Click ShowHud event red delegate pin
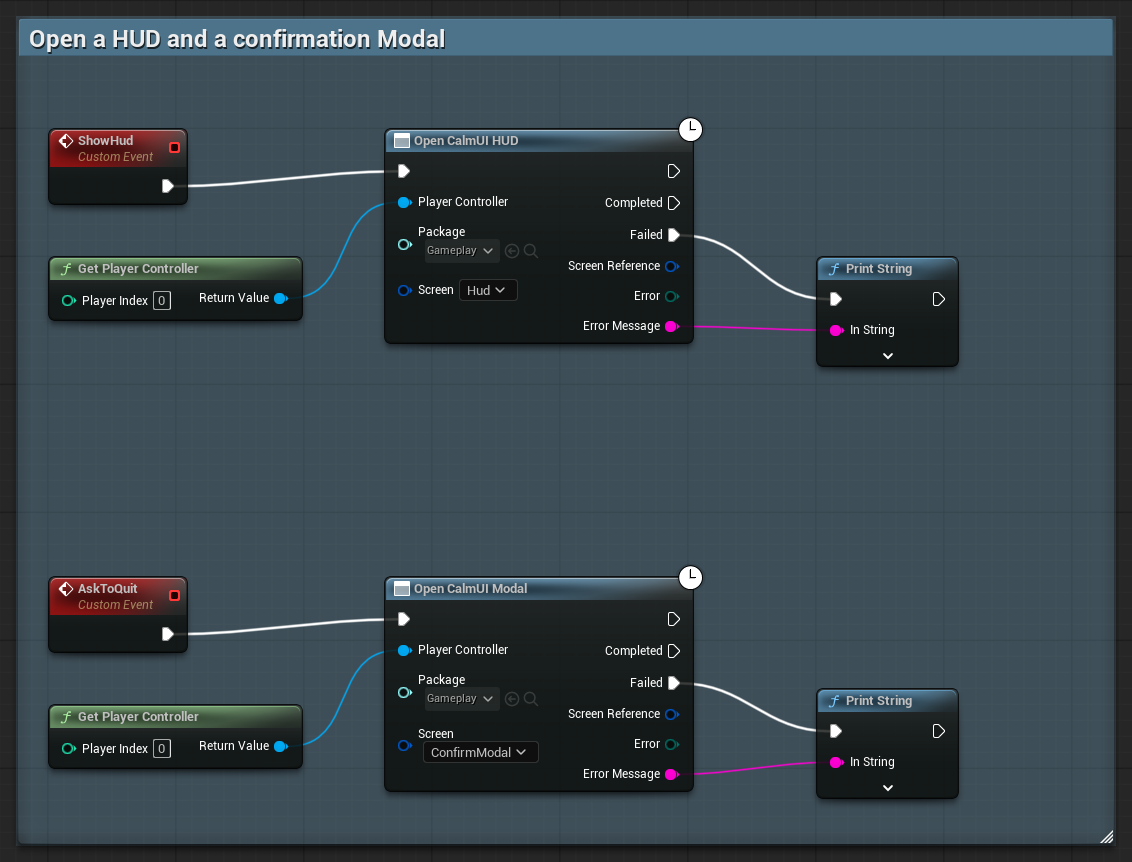 174,147
